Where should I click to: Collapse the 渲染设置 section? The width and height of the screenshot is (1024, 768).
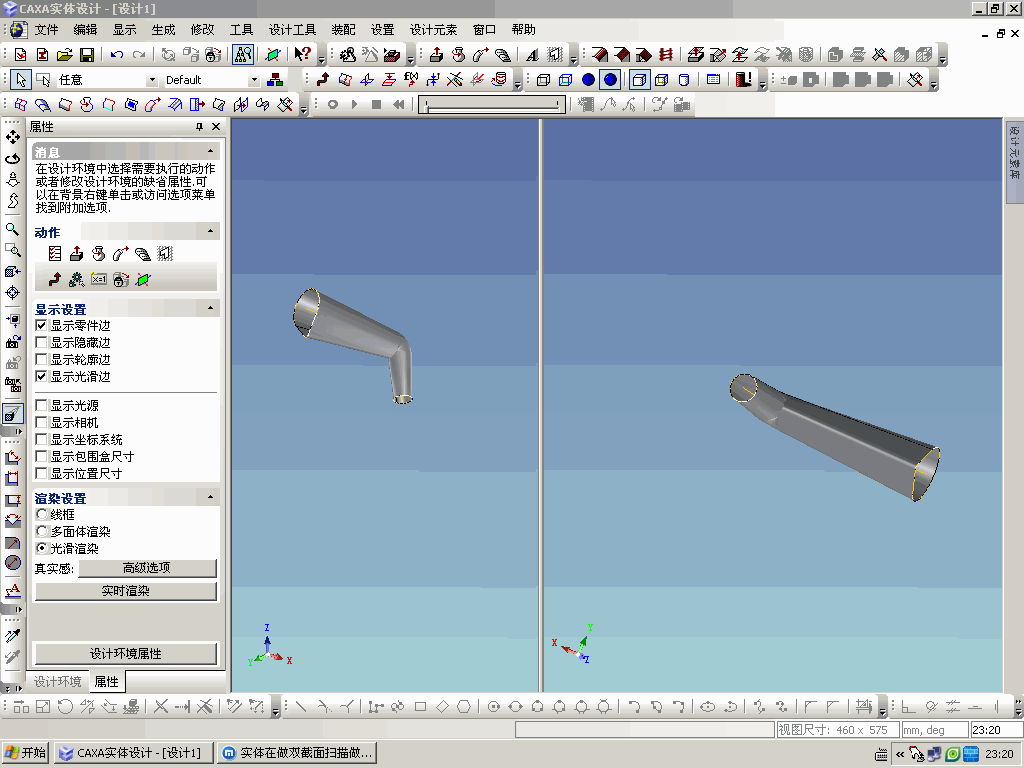(x=210, y=497)
